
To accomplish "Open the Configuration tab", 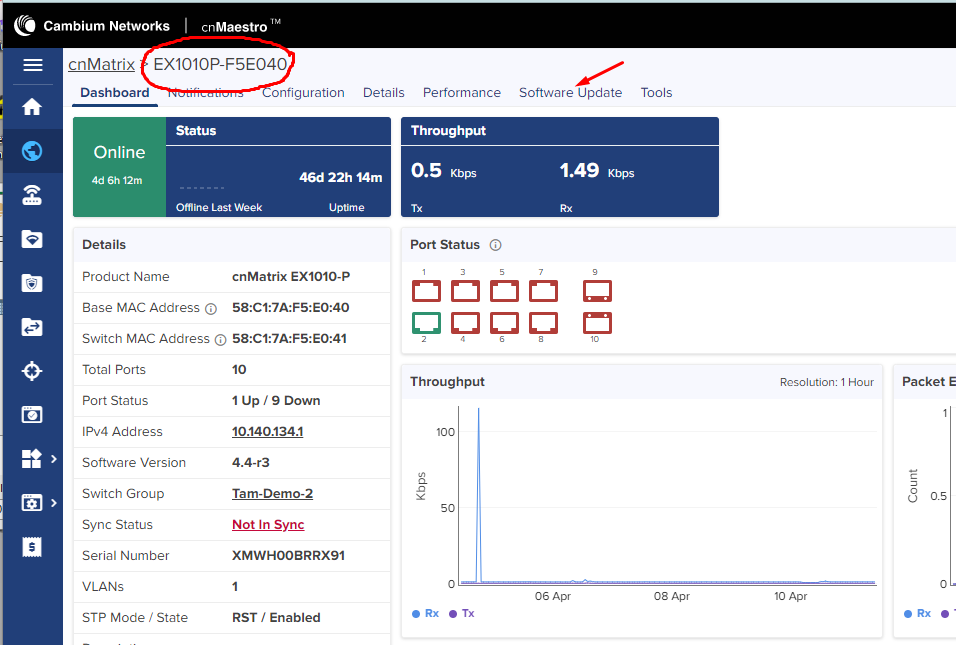I will (303, 93).
